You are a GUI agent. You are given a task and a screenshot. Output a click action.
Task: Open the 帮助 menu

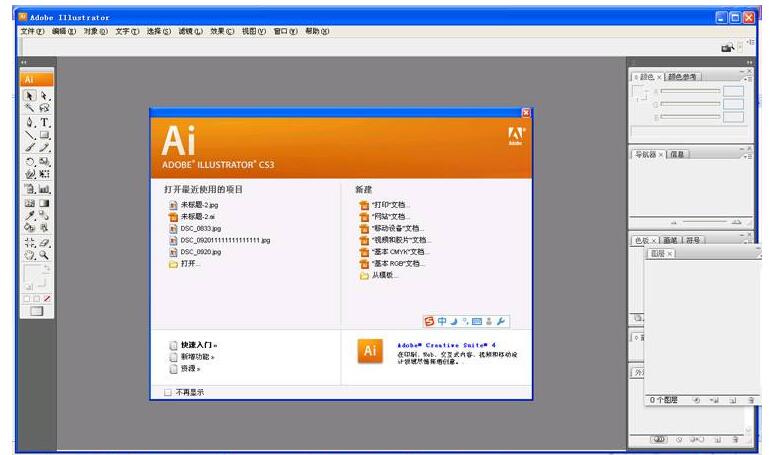click(317, 31)
